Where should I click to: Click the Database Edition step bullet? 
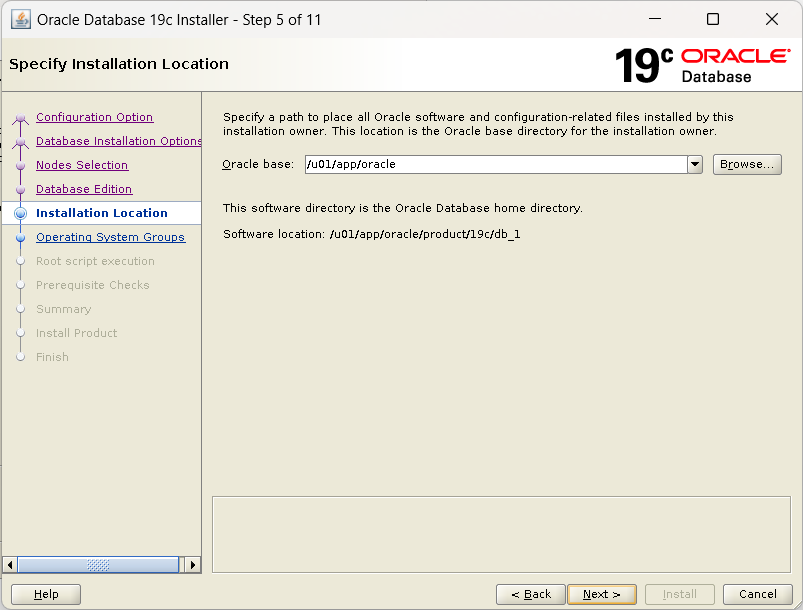tap(20, 190)
